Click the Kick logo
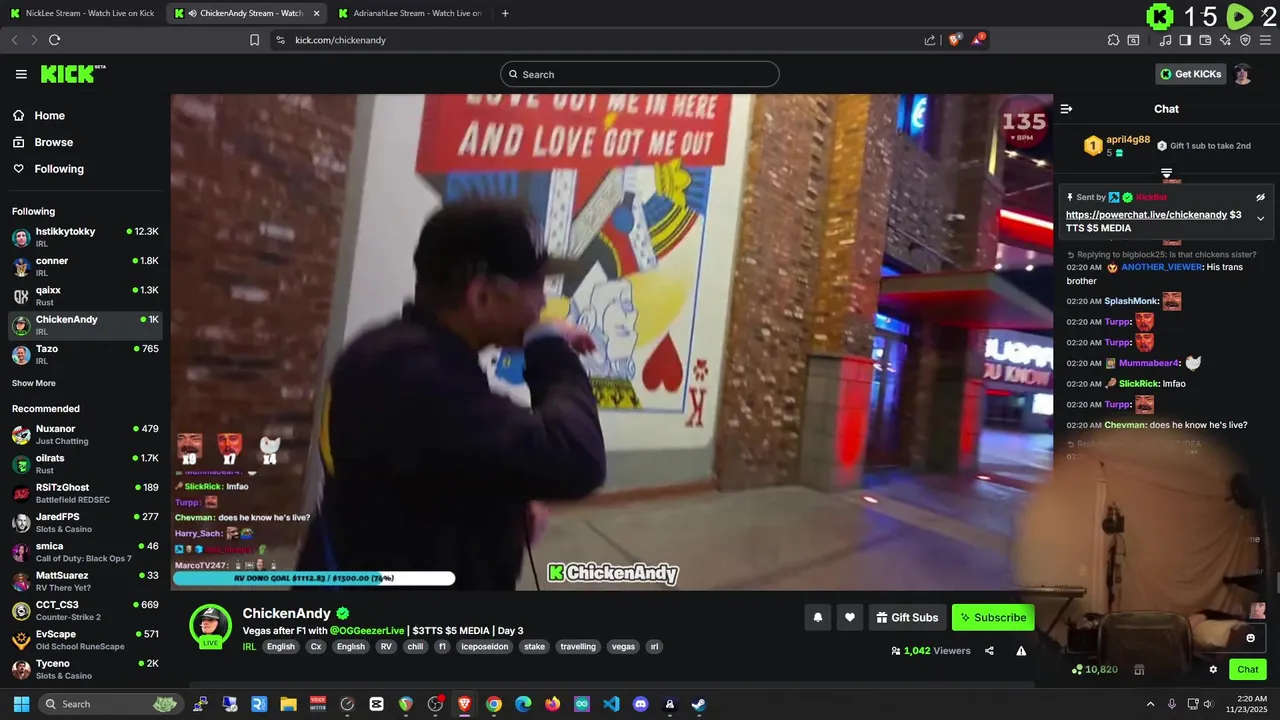Viewport: 1280px width, 720px height. [x=72, y=74]
